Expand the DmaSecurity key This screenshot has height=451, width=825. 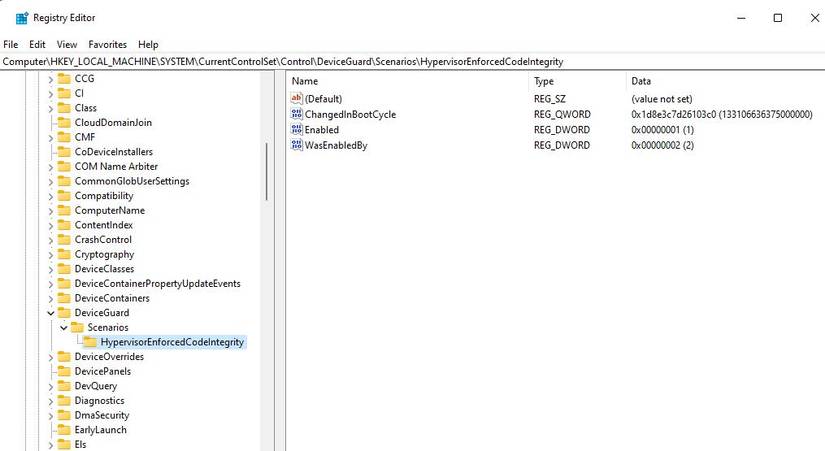coord(51,416)
